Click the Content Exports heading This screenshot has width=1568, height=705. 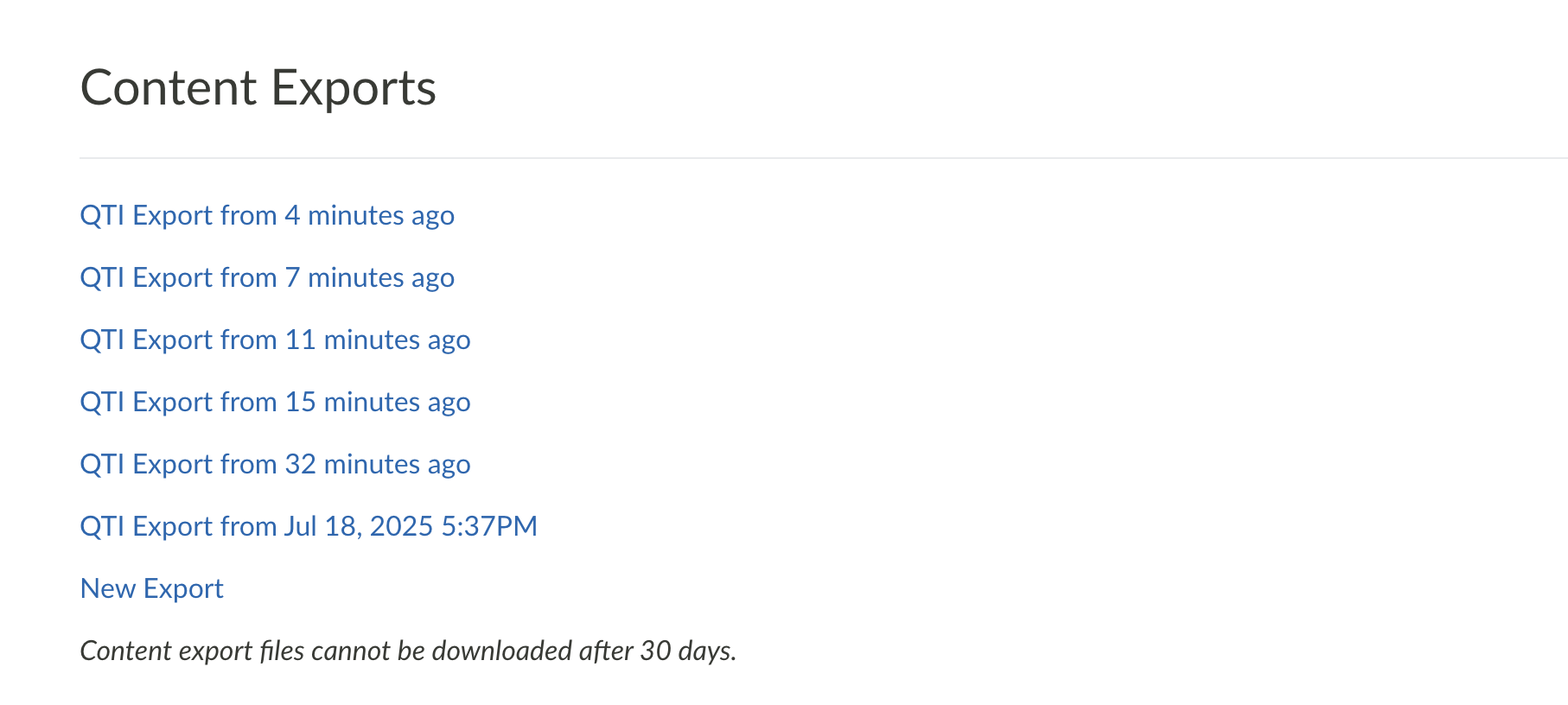258,86
